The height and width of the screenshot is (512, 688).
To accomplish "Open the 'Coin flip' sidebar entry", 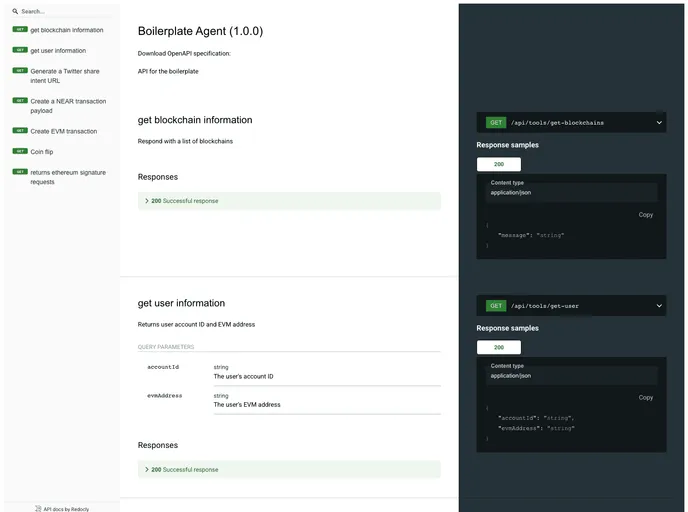I will tap(42, 152).
